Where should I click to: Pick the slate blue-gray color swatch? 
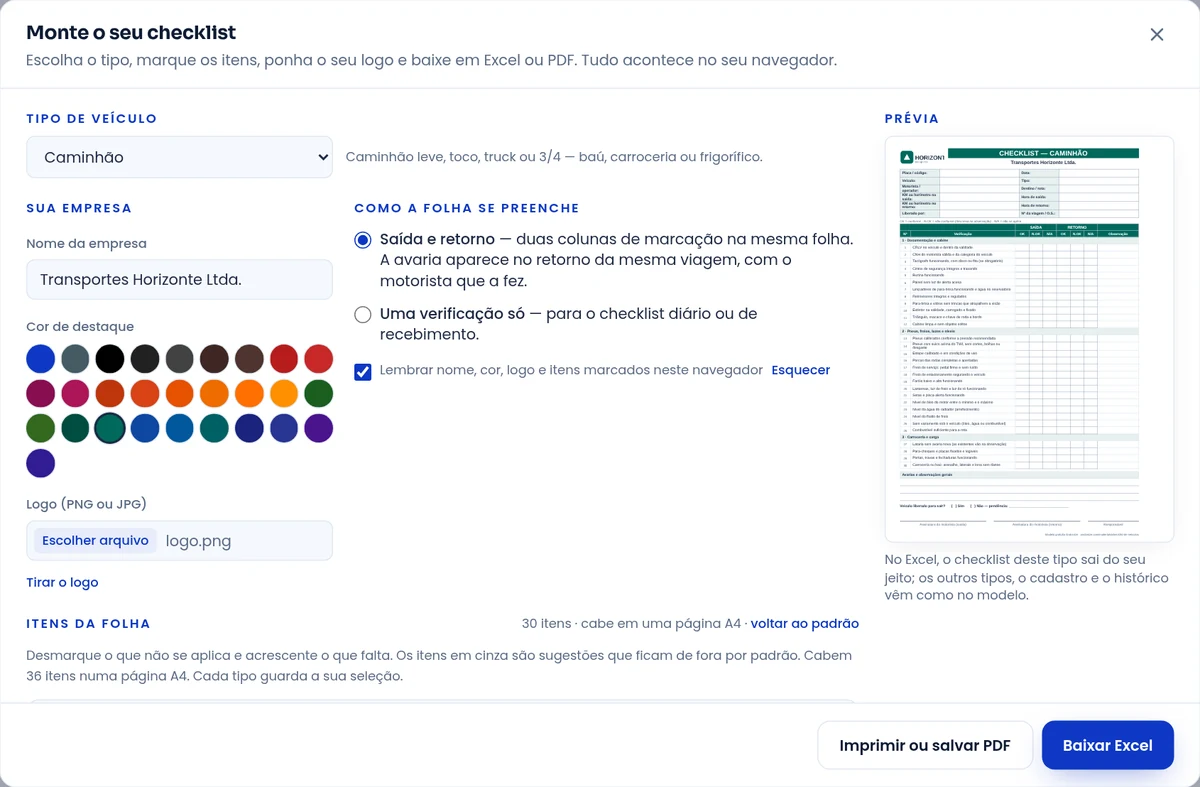75,359
